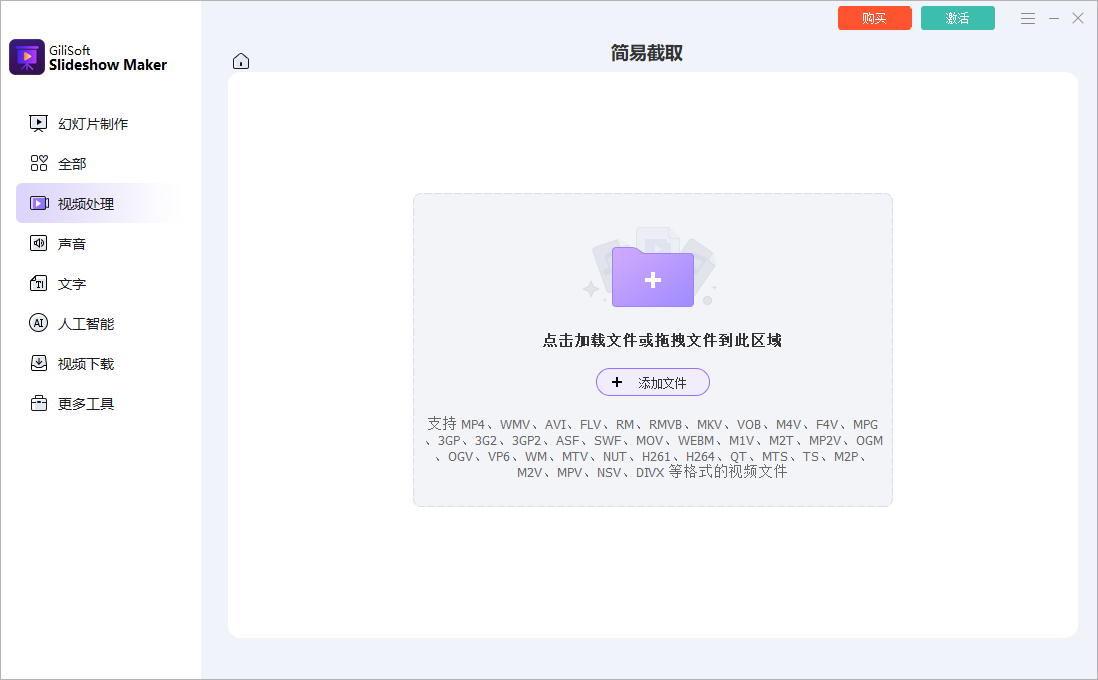This screenshot has width=1098, height=680.
Task: Click the slideshow creation icon in the sidebar
Action: coord(39,124)
